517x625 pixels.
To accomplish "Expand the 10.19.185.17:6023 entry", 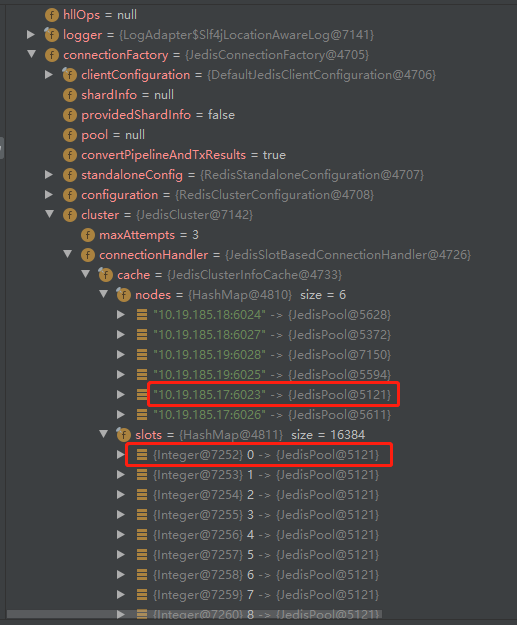I will pyautogui.click(x=121, y=395).
